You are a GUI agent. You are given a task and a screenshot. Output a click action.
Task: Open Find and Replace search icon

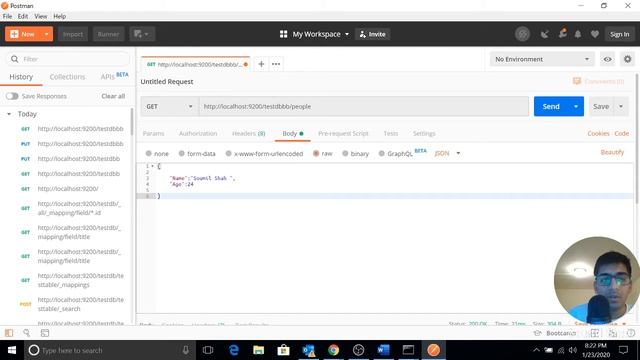[27, 333]
